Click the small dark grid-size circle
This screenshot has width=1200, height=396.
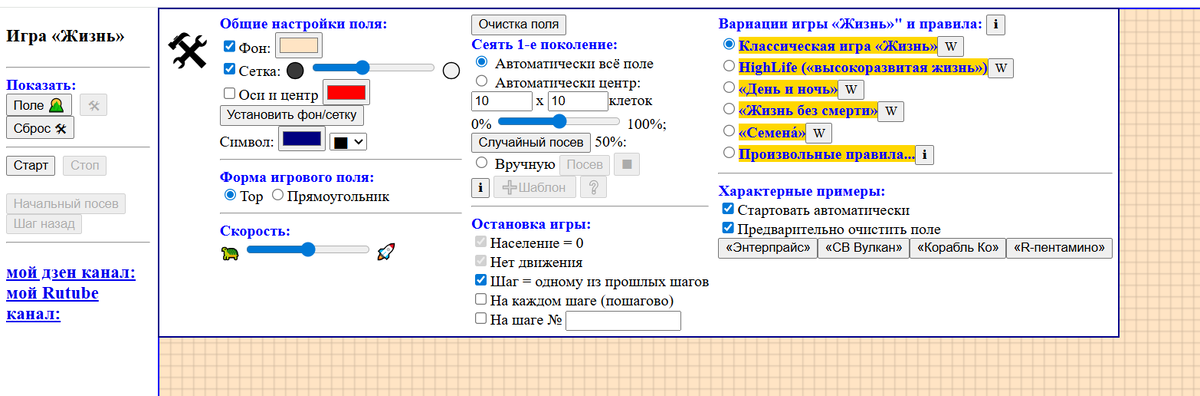[295, 70]
